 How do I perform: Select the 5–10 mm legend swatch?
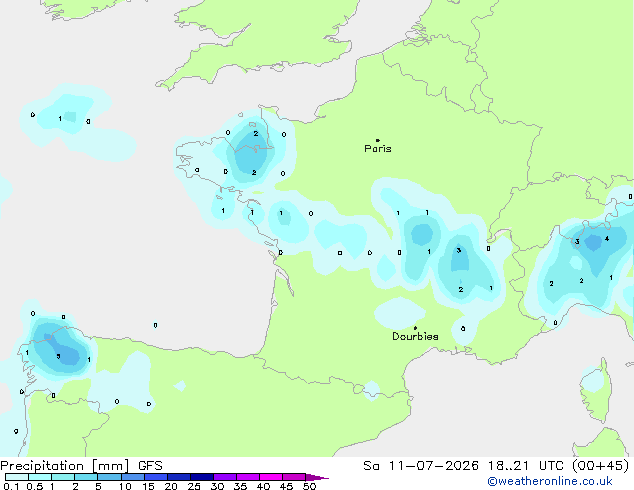coord(109,477)
